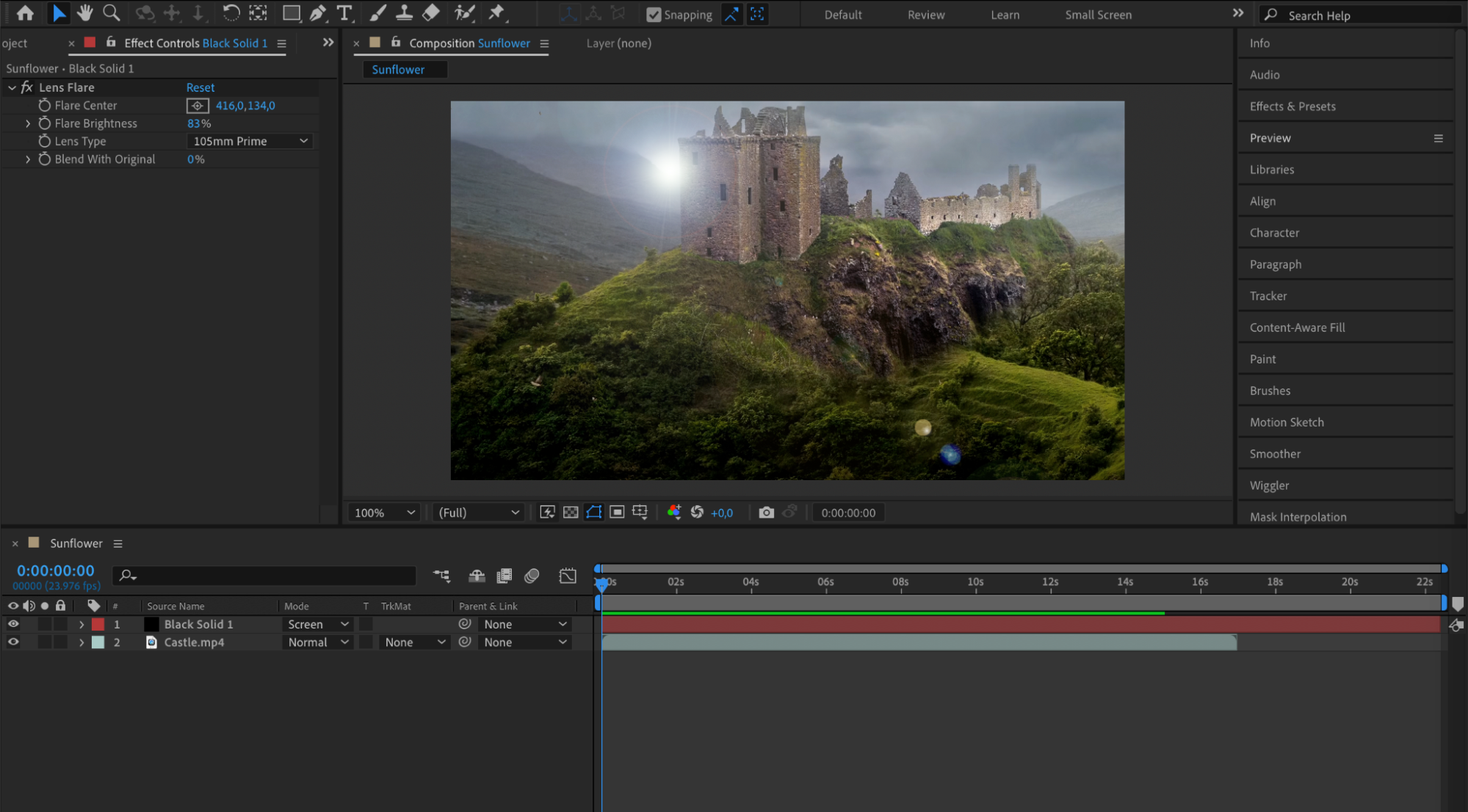Toggle transparency grid in viewer
The image size is (1468, 812).
(571, 512)
